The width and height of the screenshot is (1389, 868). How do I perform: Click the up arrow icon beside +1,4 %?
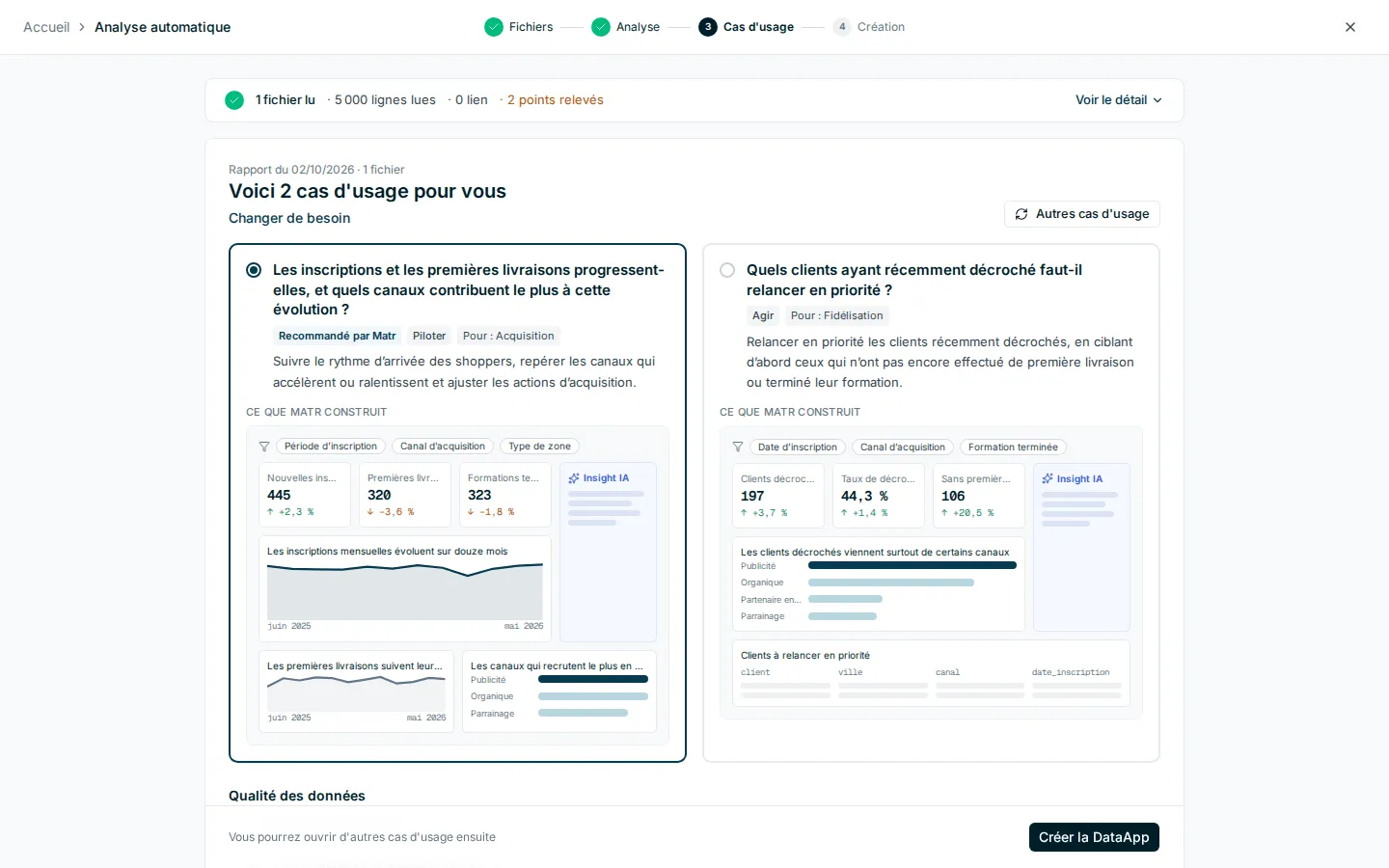pos(844,513)
